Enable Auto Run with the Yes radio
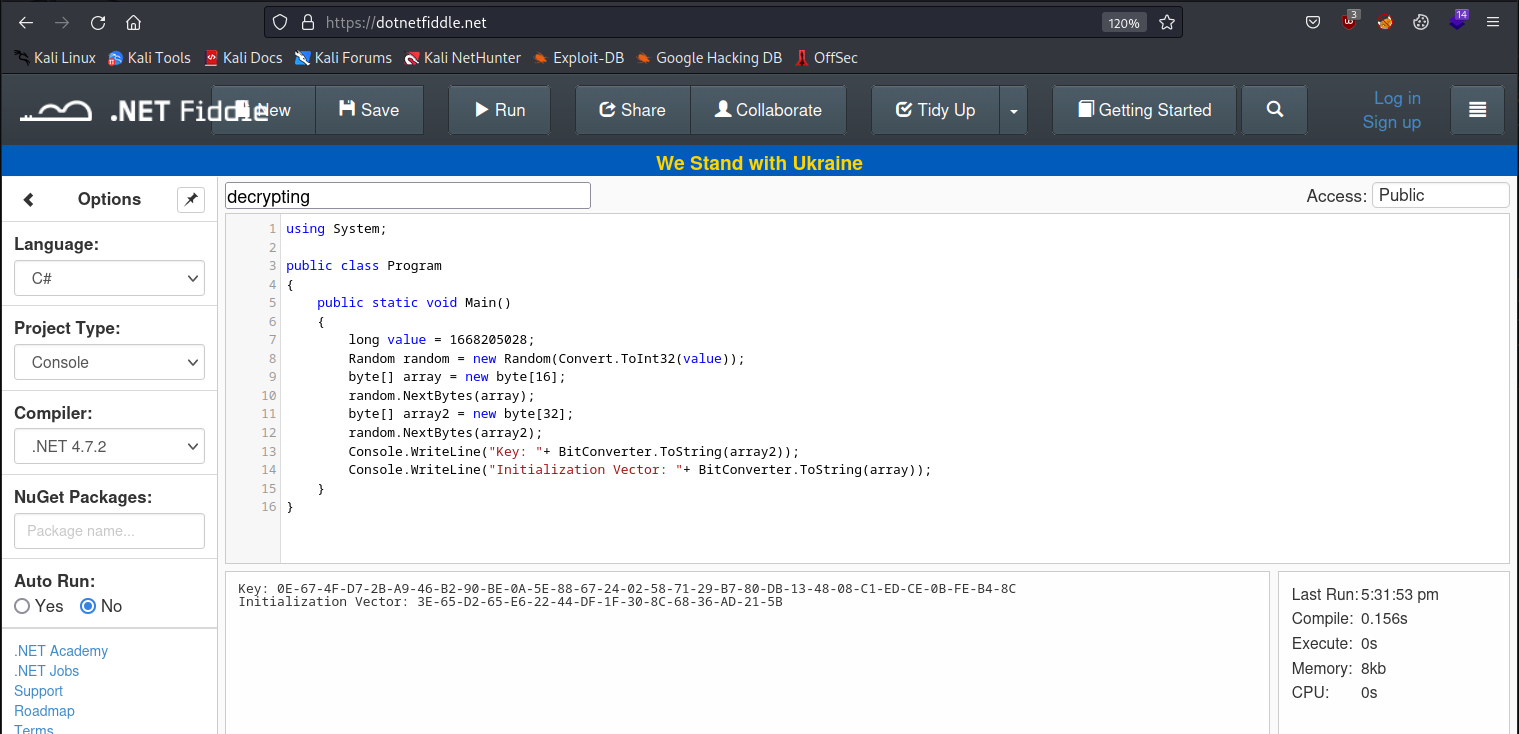This screenshot has height=734, width=1519. (x=21, y=606)
